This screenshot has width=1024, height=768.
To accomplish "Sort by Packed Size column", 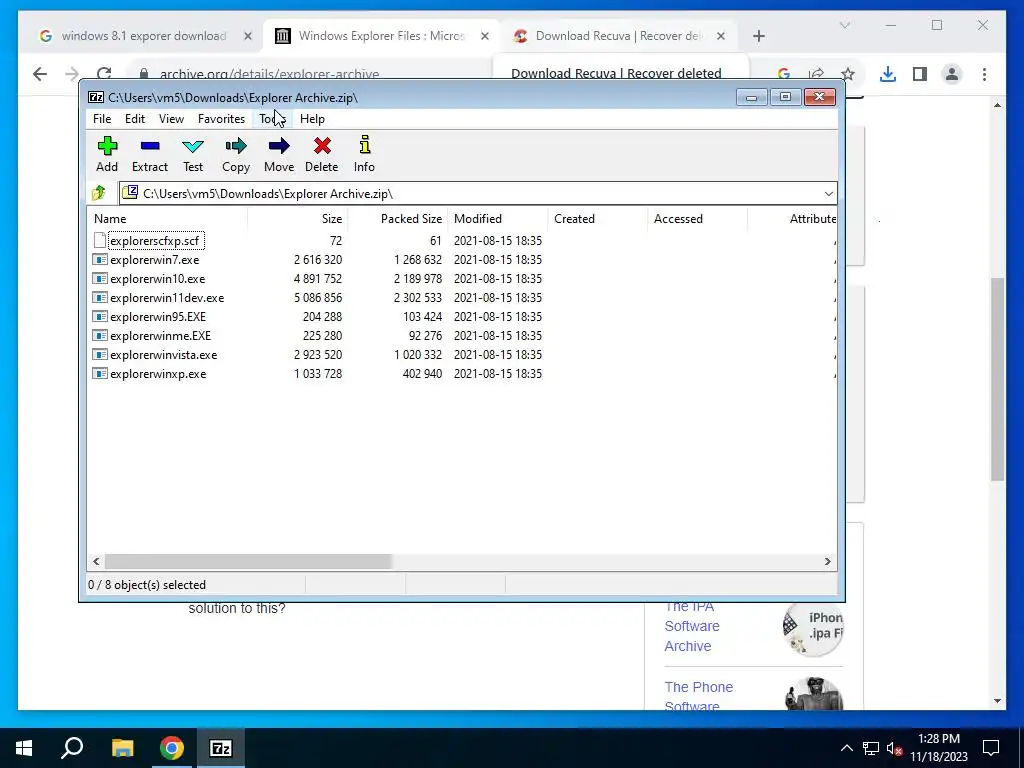I will 398,219.
